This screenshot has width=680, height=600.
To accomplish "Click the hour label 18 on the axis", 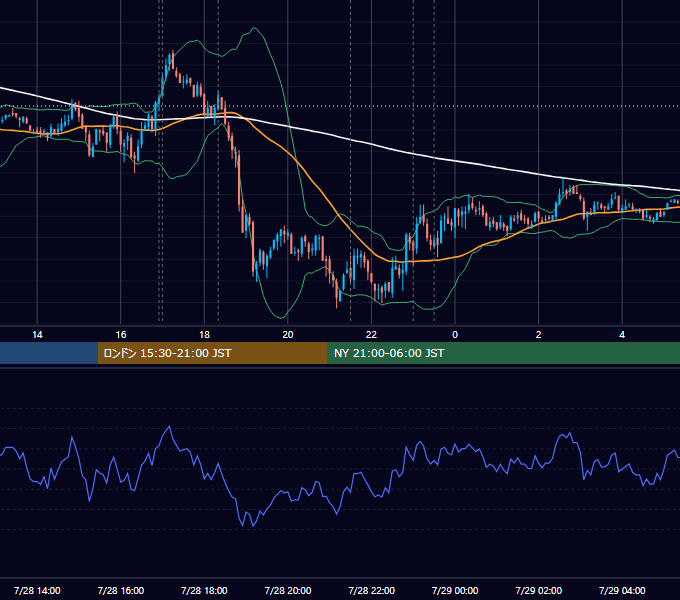I will click(204, 335).
